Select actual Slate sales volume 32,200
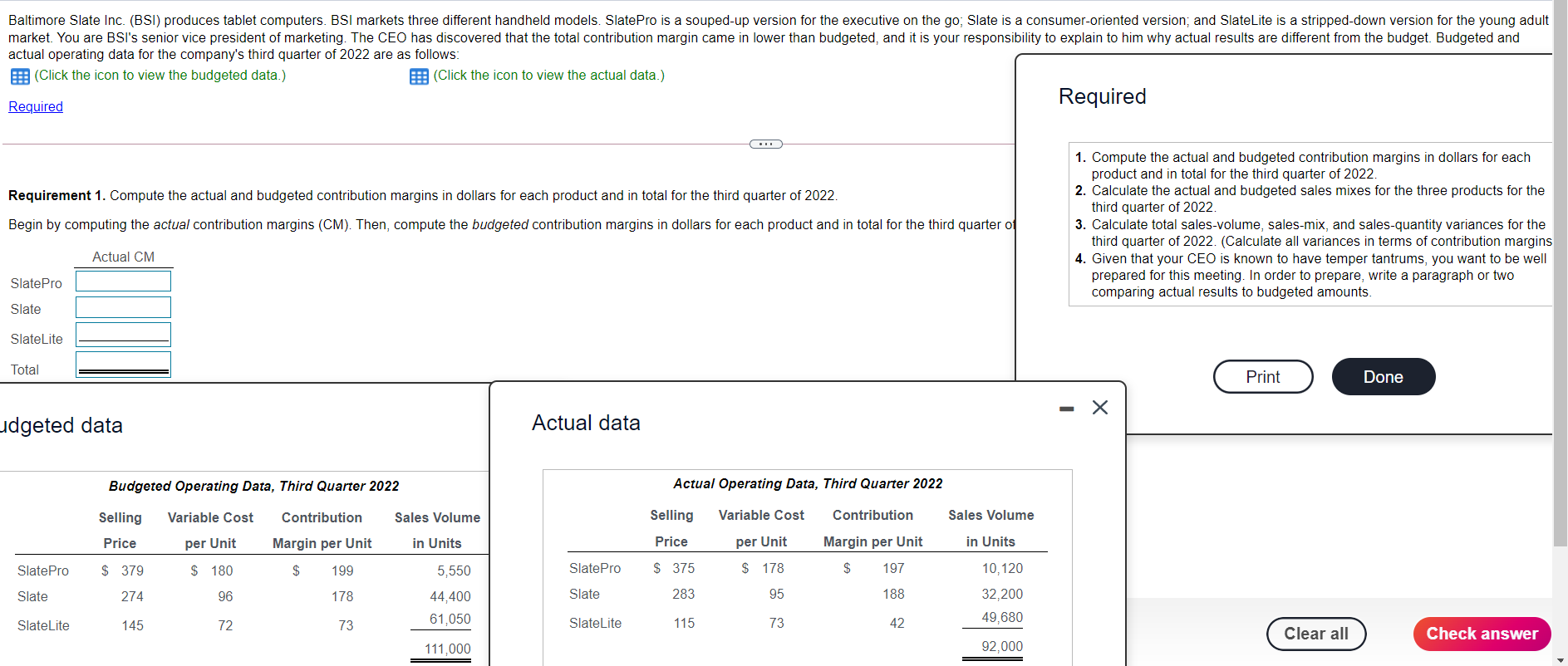This screenshot has width=1568, height=666. pos(1002,594)
